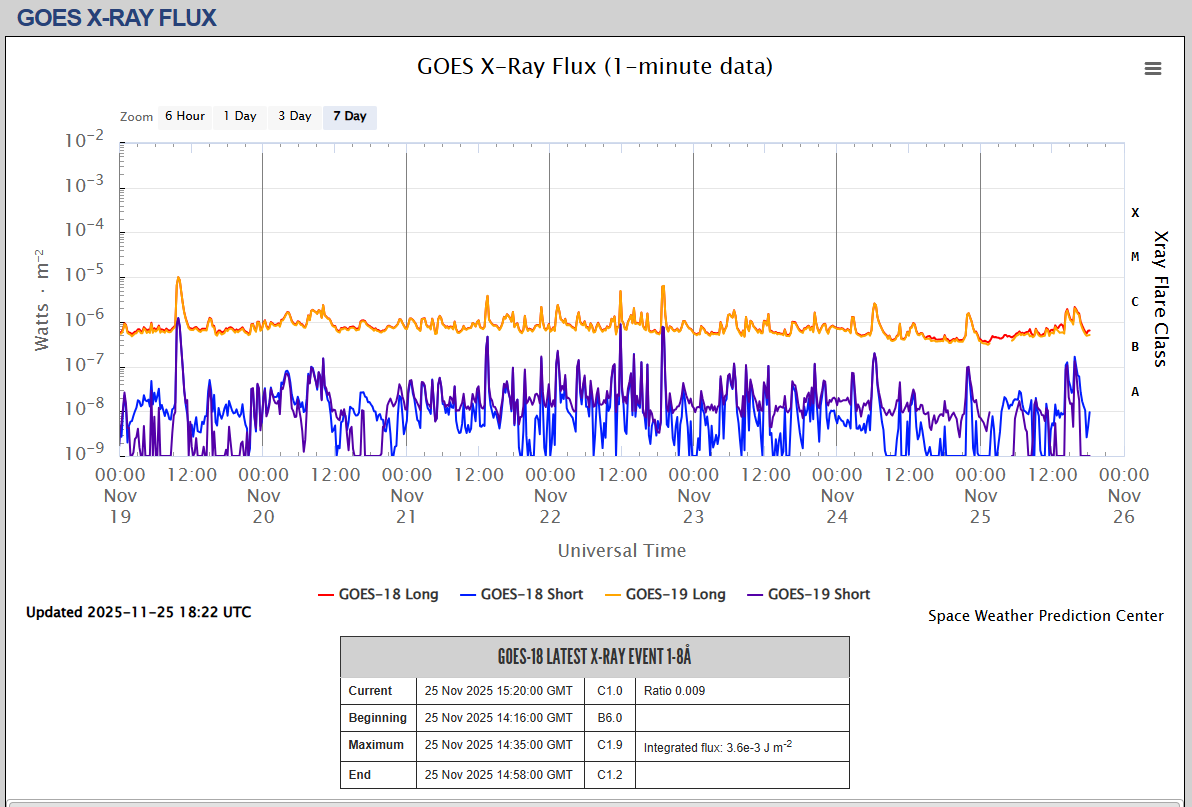Click the Current row timestamp cell

click(499, 691)
